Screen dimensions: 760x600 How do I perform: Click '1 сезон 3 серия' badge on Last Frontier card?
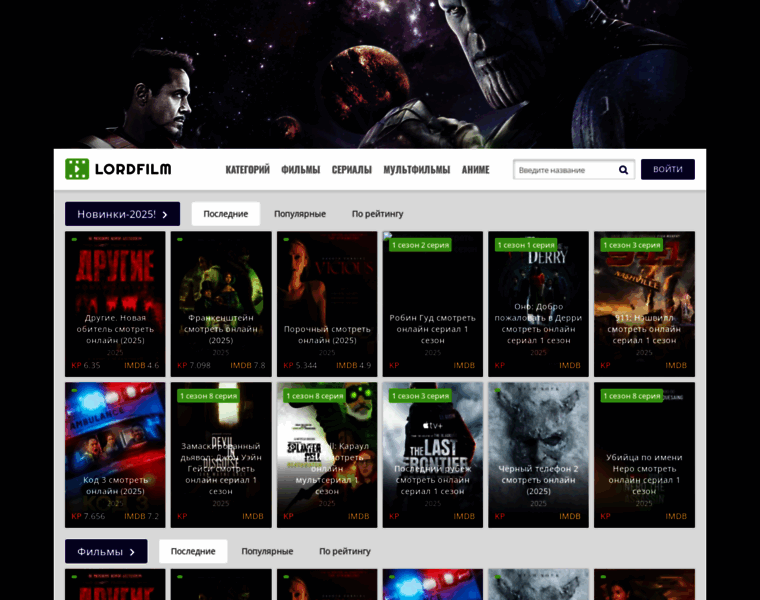point(421,396)
